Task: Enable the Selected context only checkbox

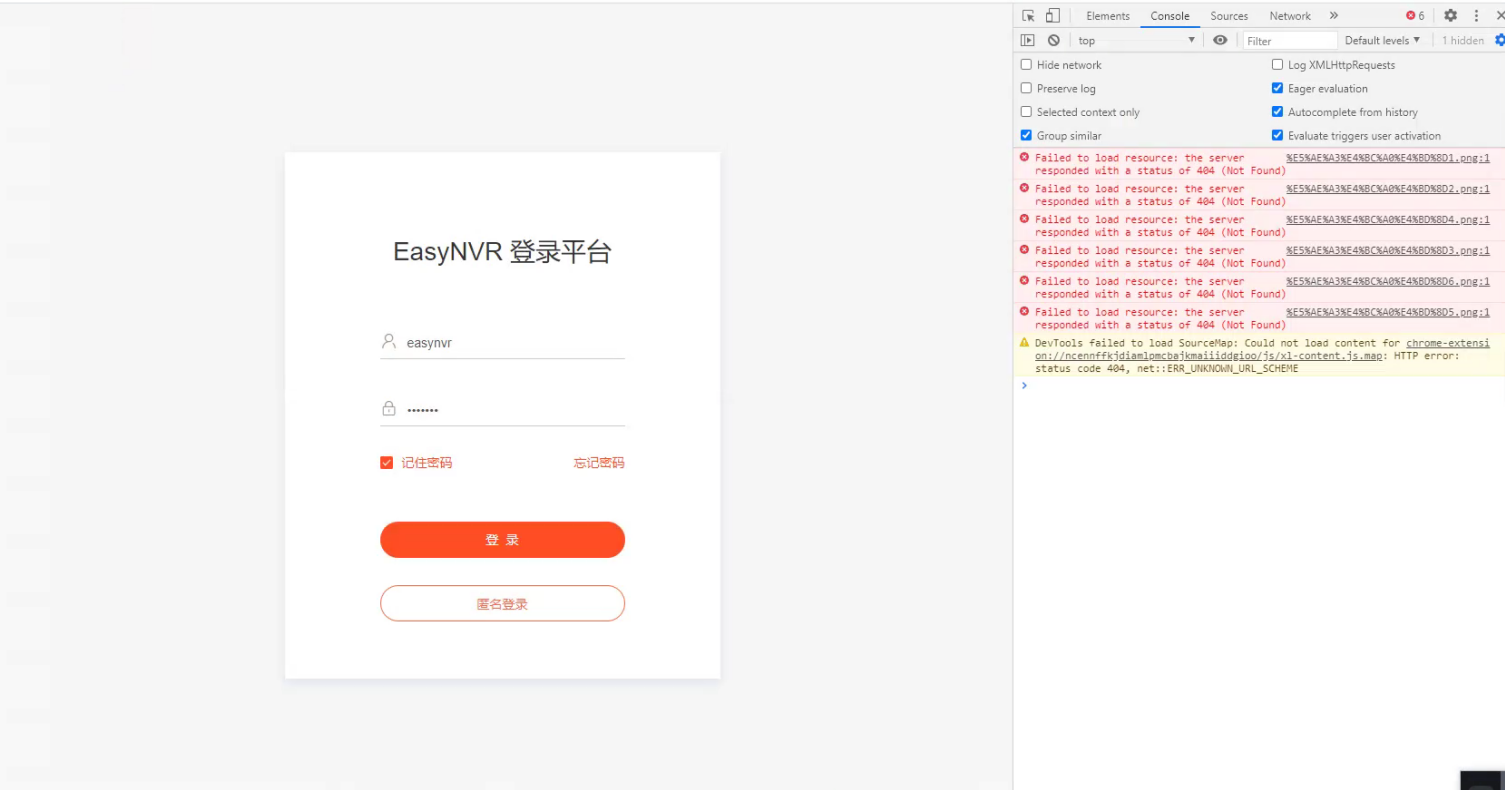Action: (1026, 112)
